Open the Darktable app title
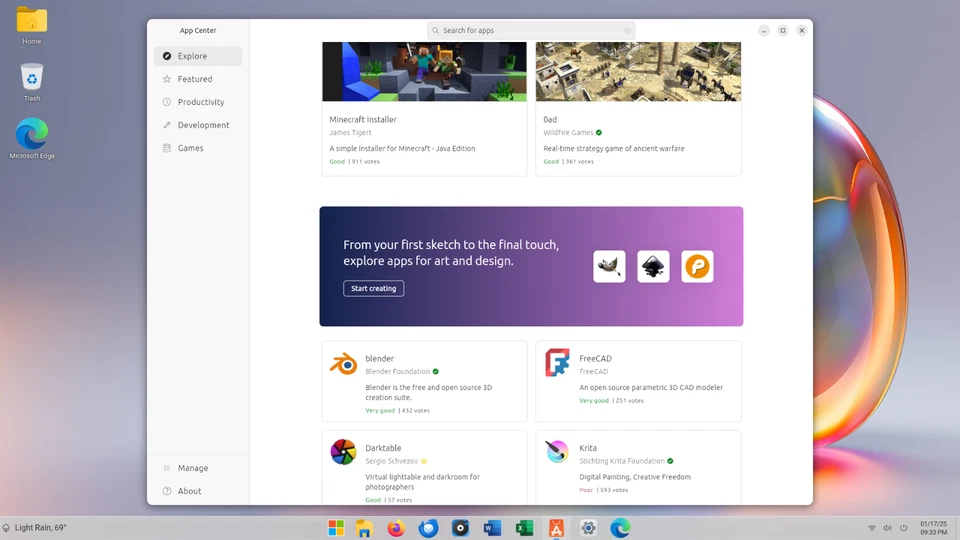960x540 pixels. (383, 448)
